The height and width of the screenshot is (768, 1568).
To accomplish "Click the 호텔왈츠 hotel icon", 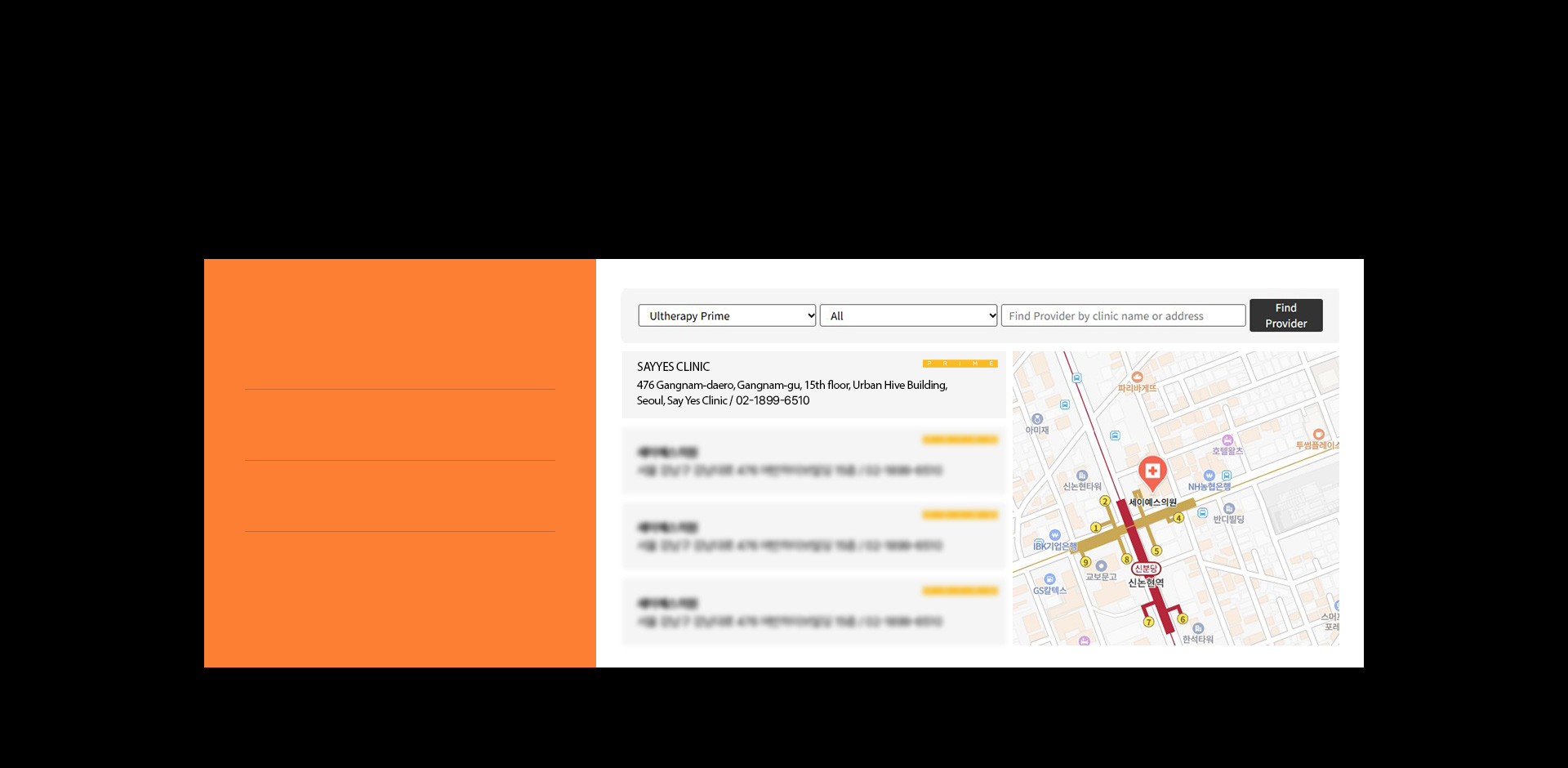I will [1227, 440].
